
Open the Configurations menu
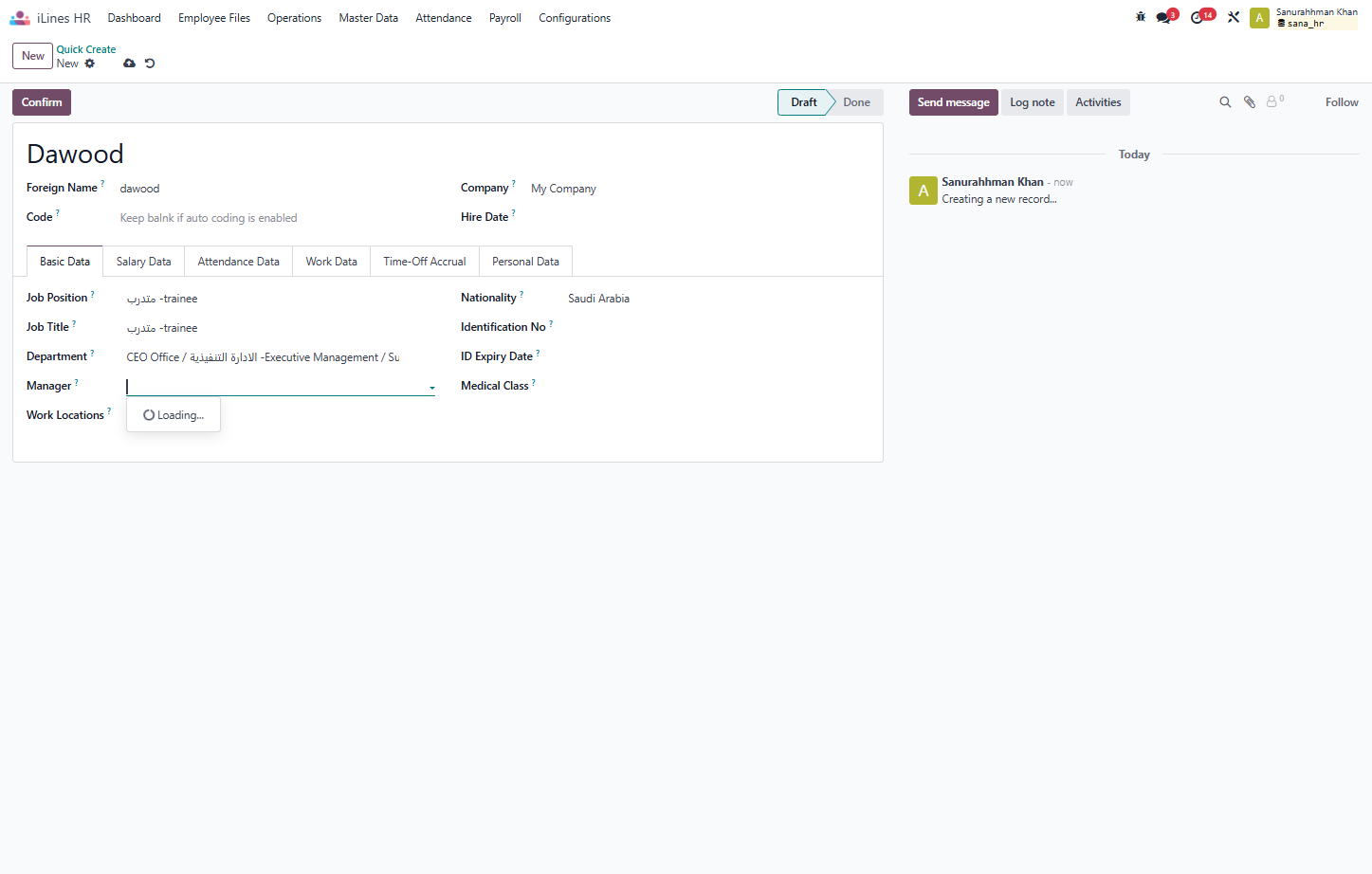[575, 18]
